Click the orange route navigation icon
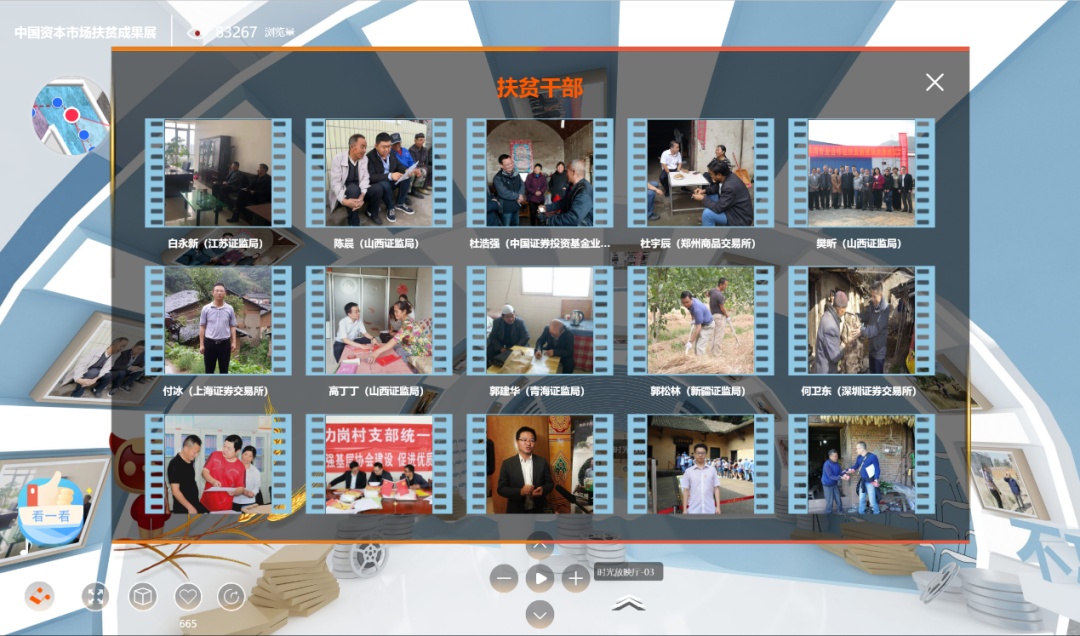 39,596
